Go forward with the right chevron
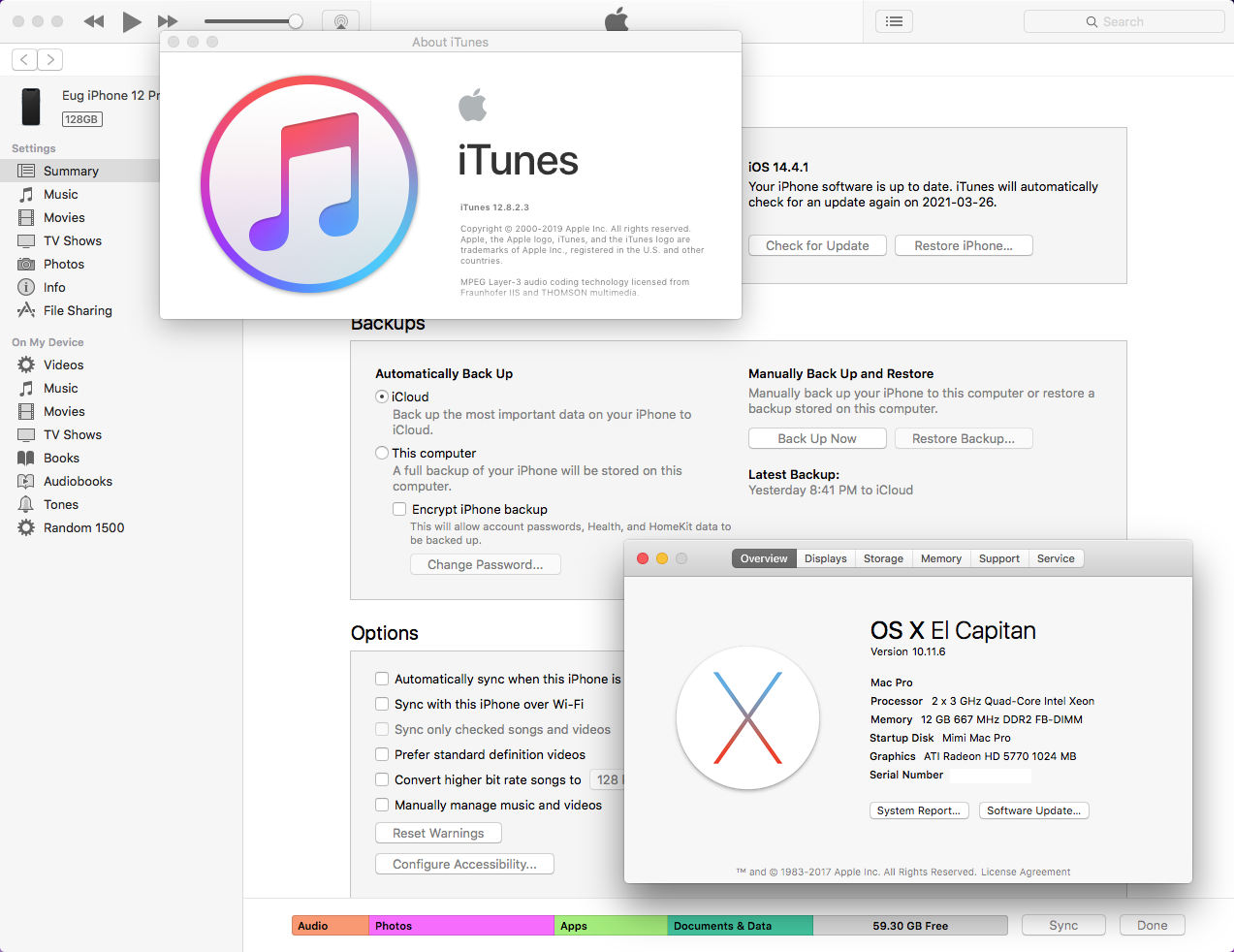This screenshot has height=952, width=1234. pos(50,60)
